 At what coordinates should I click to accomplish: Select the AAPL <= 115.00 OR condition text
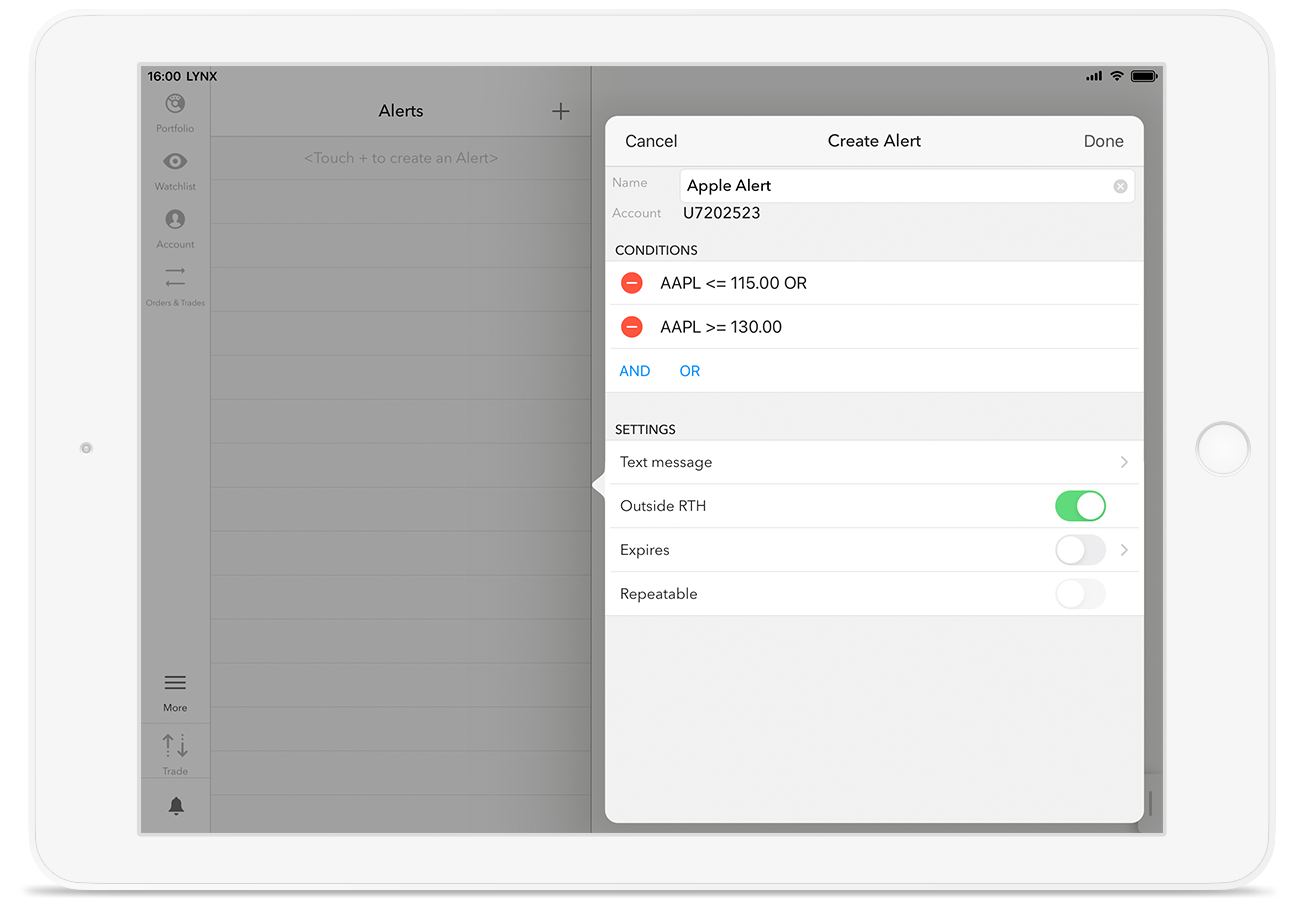coord(733,283)
